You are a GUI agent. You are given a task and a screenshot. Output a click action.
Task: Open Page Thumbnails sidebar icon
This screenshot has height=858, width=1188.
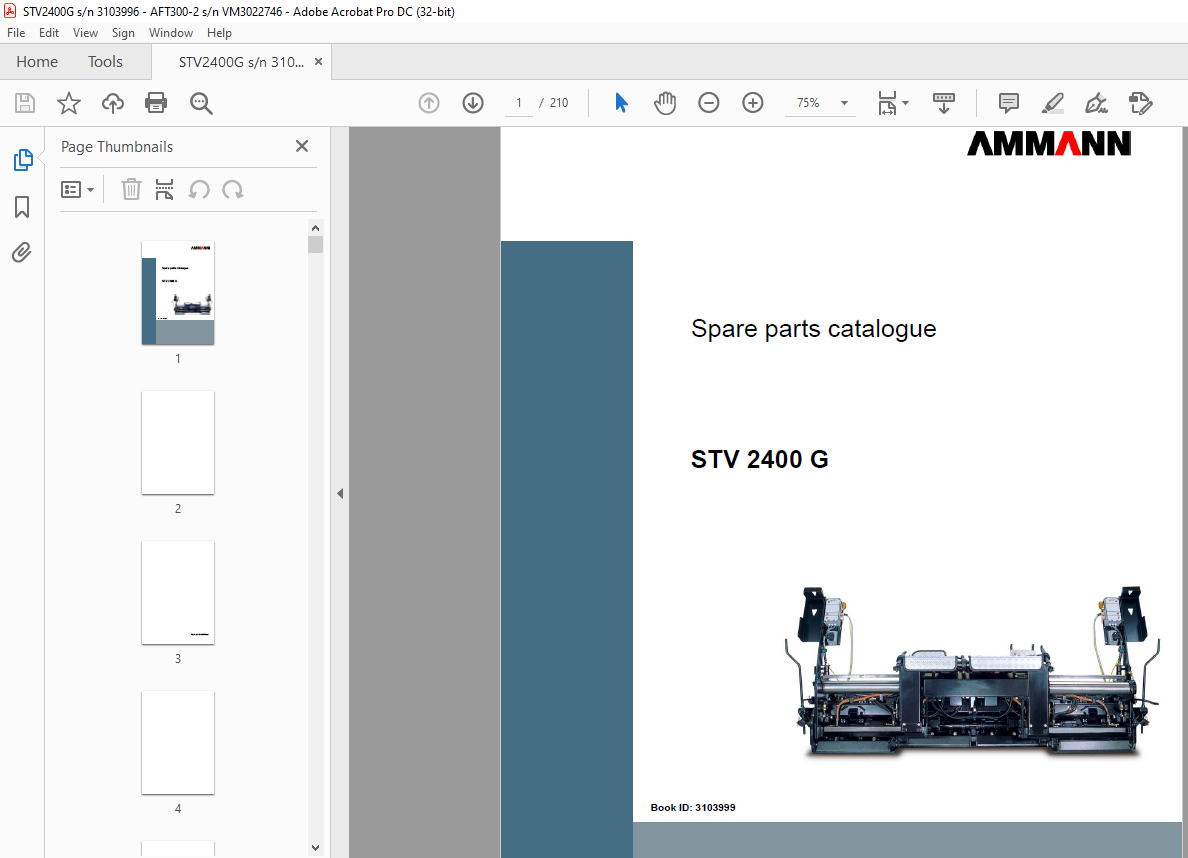pos(23,160)
